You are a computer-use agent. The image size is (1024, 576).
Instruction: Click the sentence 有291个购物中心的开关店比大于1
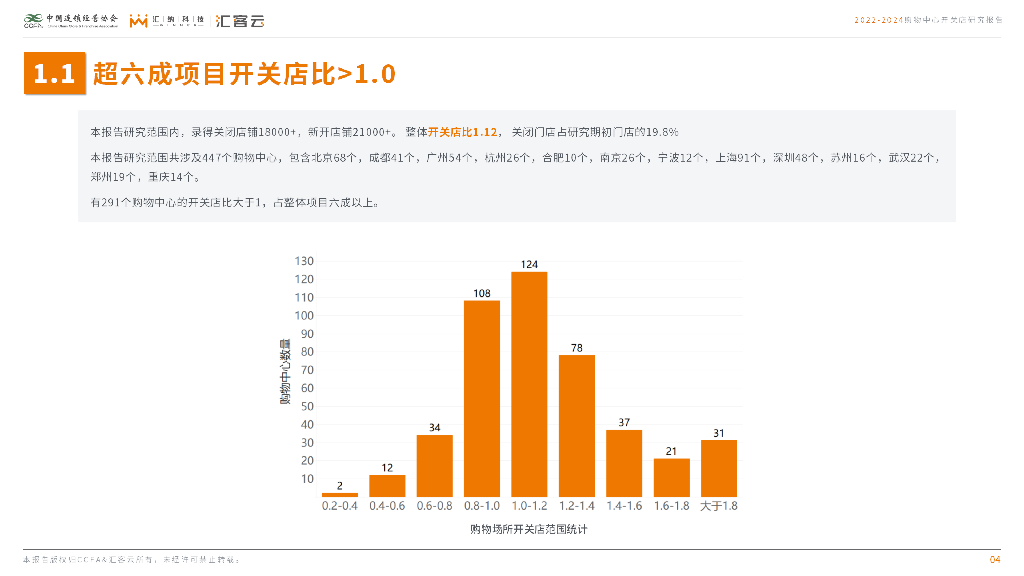pos(234,202)
